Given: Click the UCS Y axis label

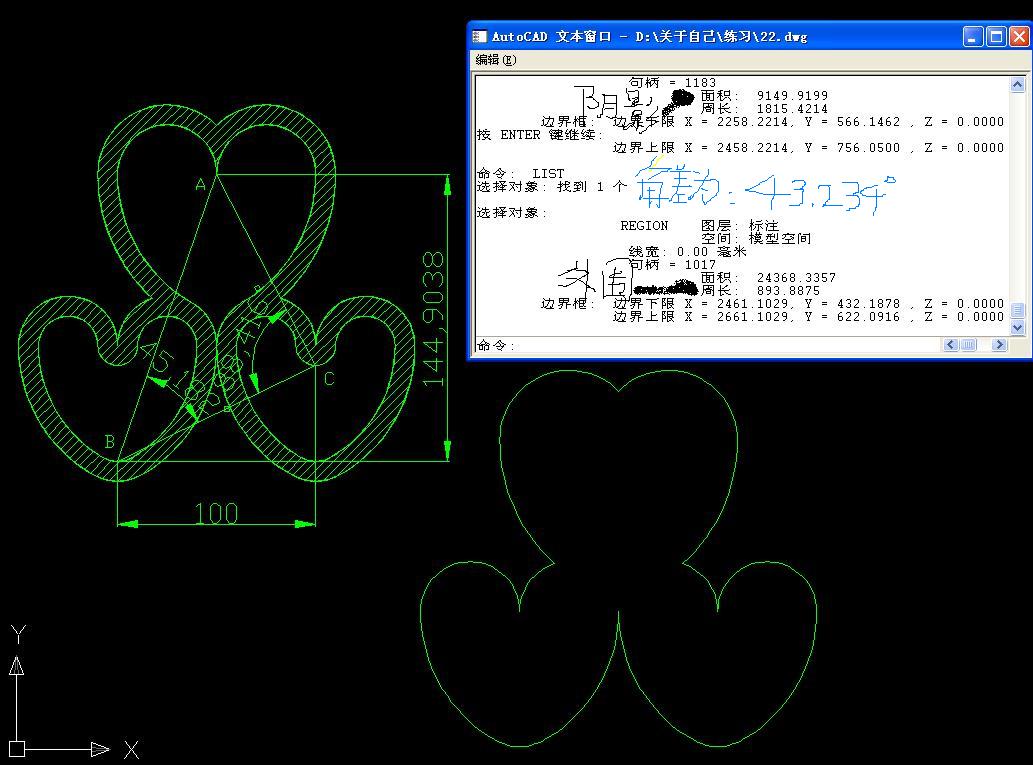Looking at the screenshot, I should click(18, 634).
